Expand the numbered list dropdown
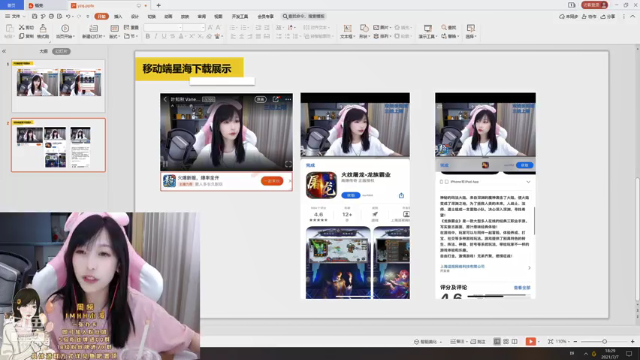640x360 pixels. pyautogui.click(x=248, y=27)
